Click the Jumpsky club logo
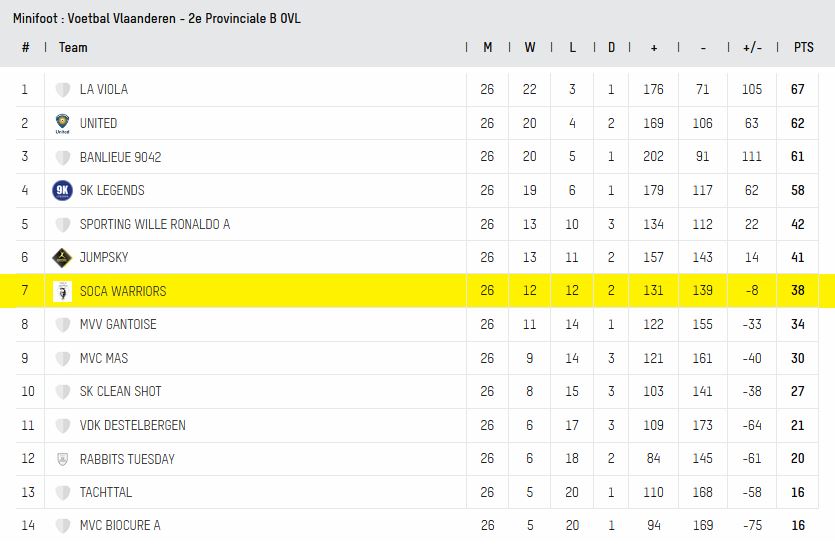This screenshot has width=835, height=549. (62, 258)
